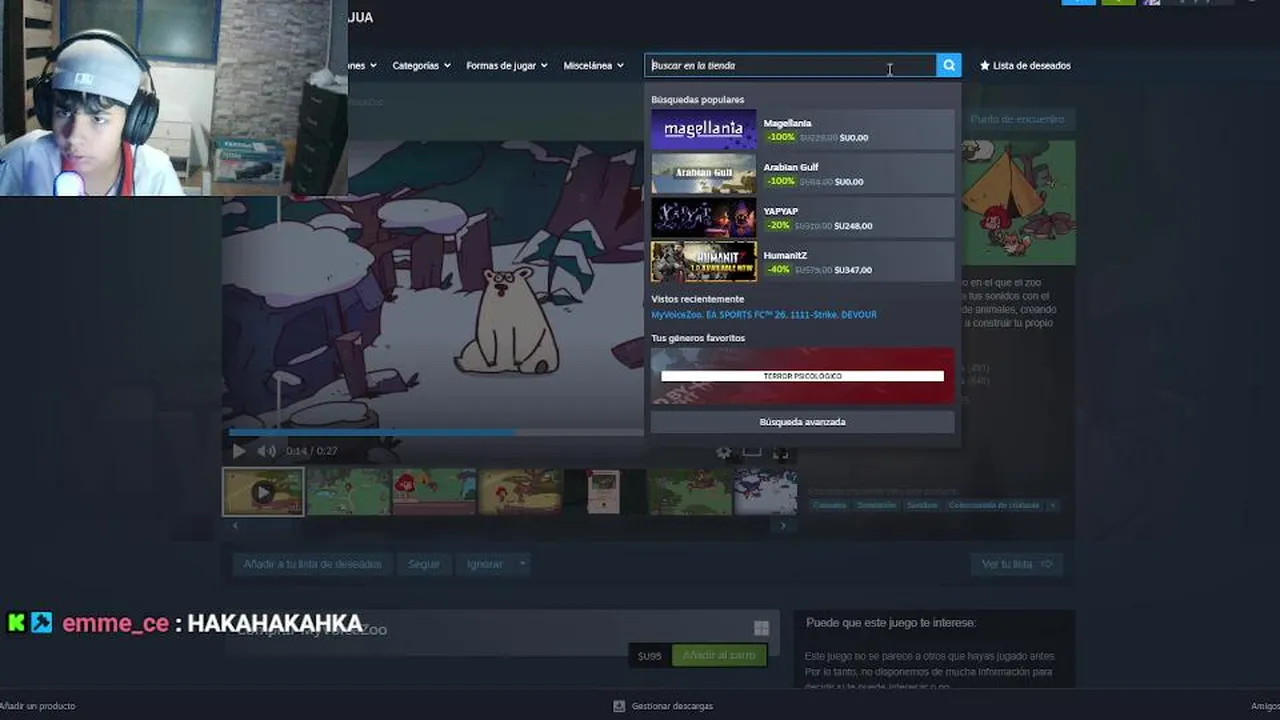Click the blue magnifier search button
The image size is (1280, 720).
click(949, 65)
